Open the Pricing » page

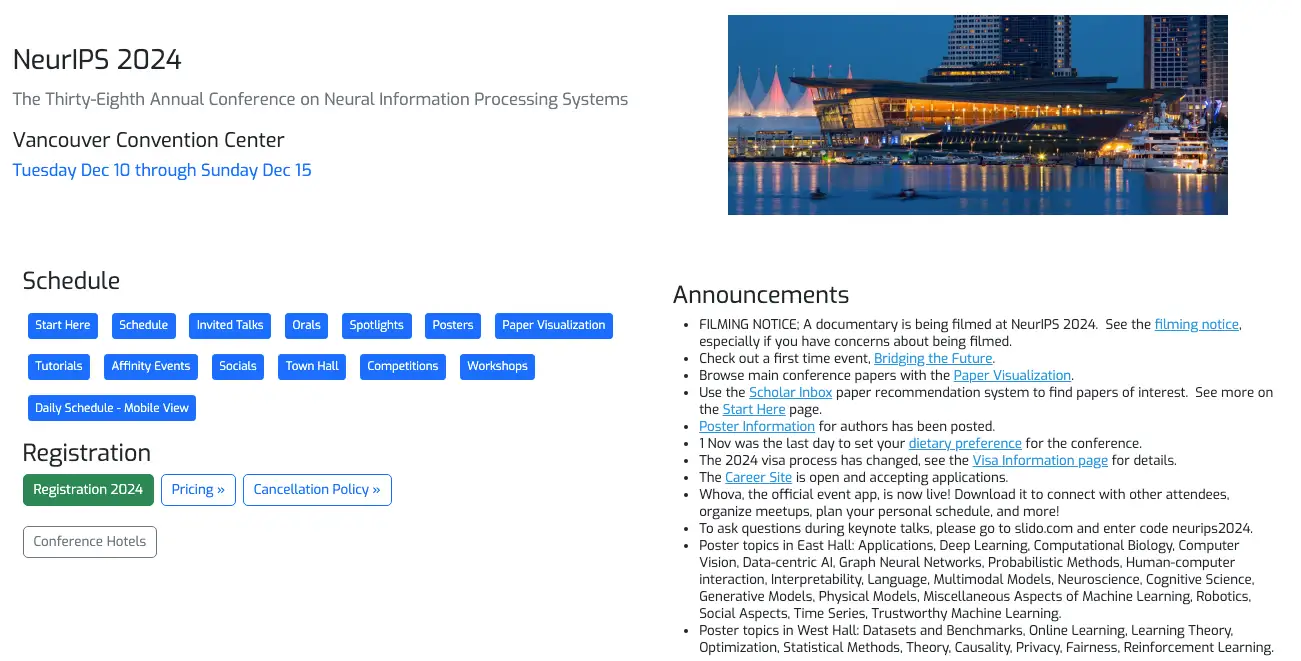(198, 490)
